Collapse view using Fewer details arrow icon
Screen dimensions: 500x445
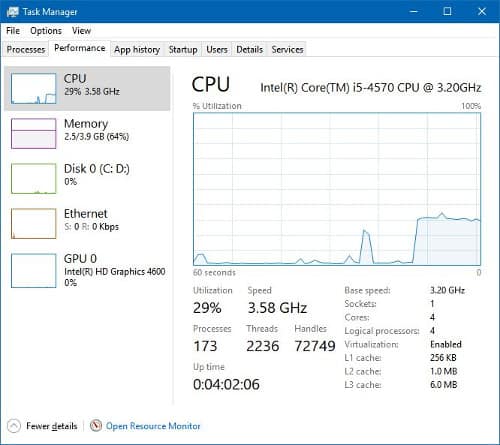(x=14, y=426)
